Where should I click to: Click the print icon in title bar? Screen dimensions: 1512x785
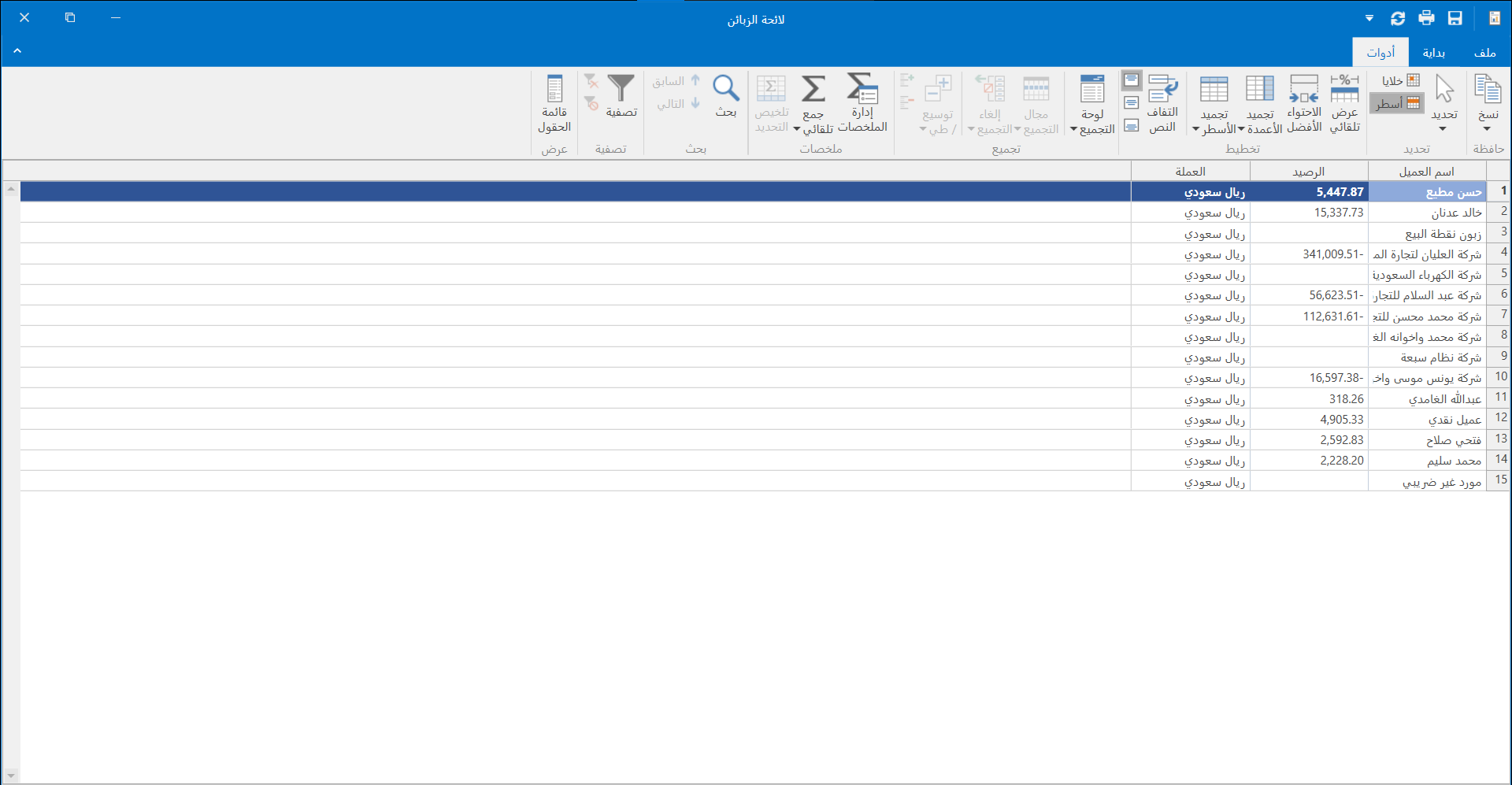pyautogui.click(x=1426, y=18)
